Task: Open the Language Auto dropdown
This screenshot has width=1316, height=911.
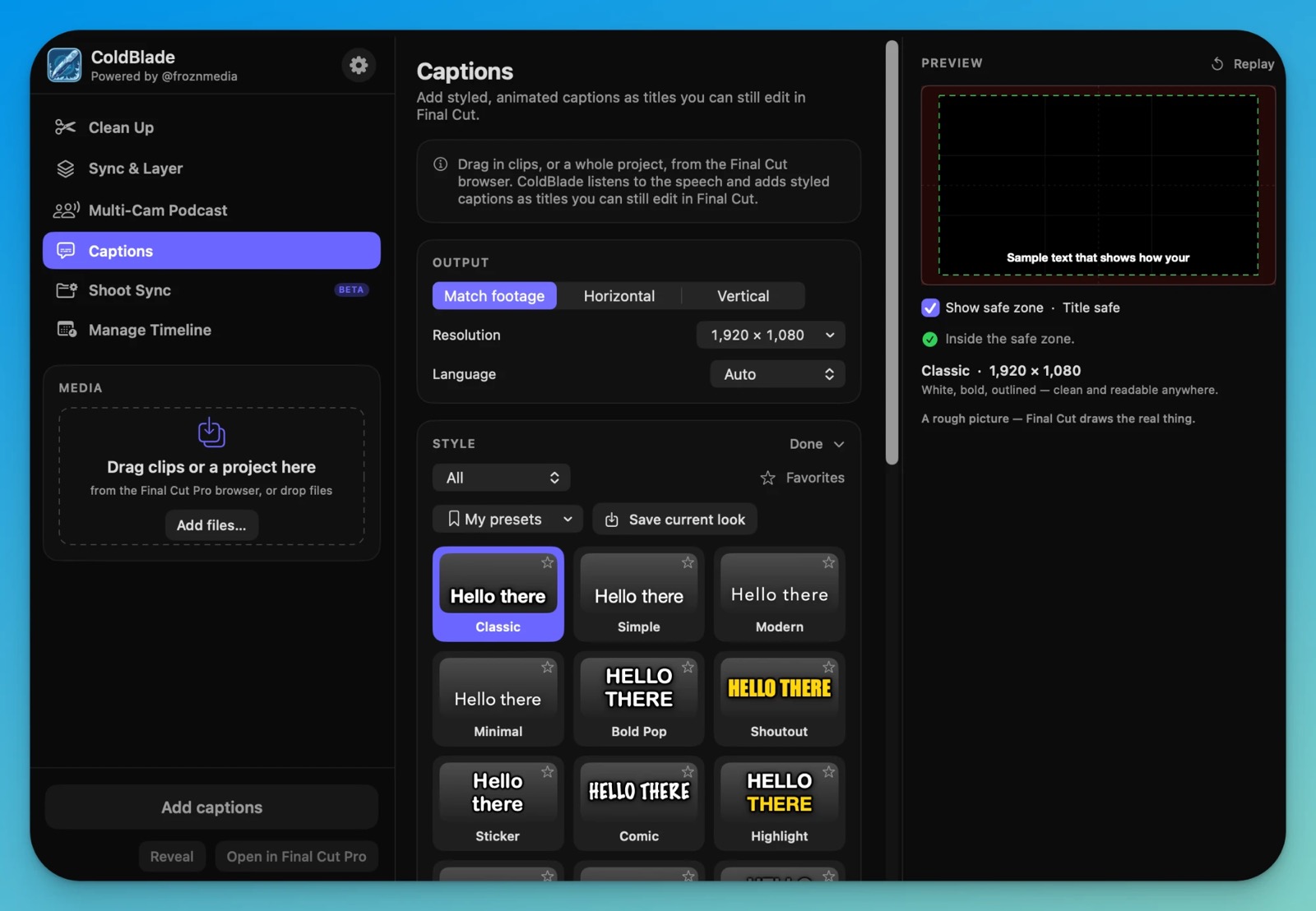Action: [x=777, y=374]
